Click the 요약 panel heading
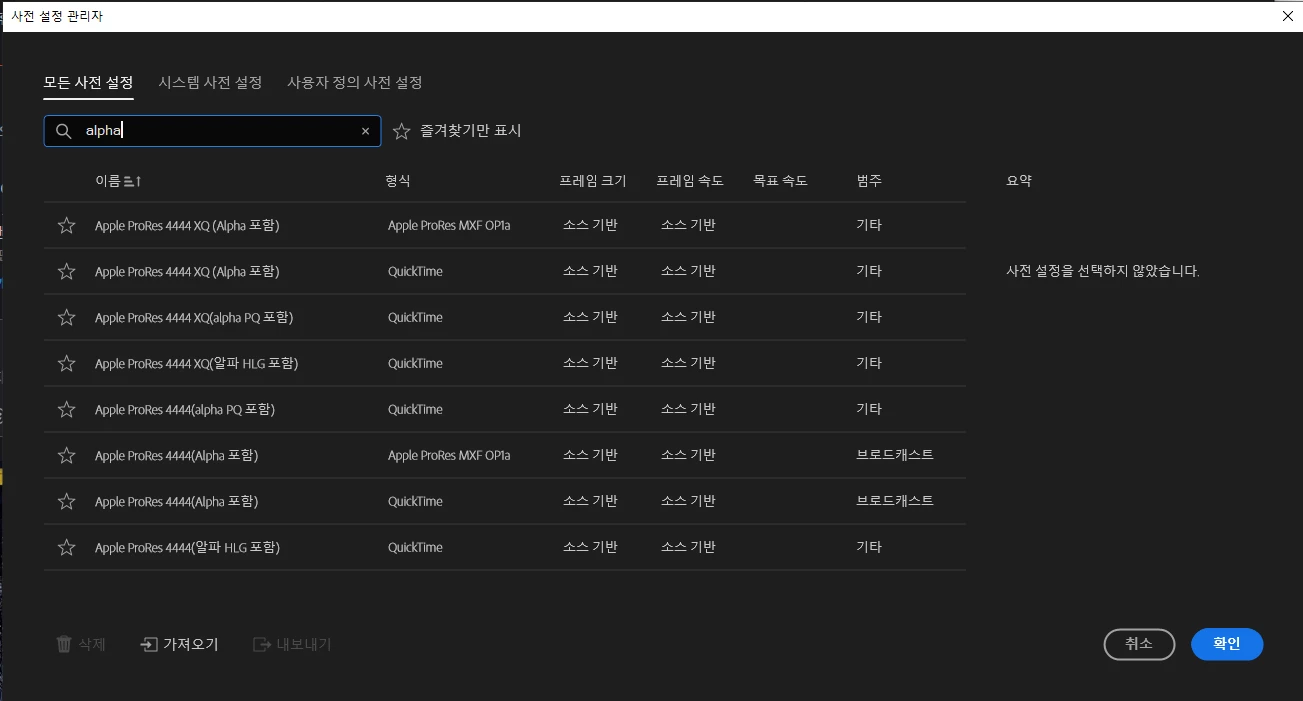Viewport: 1303px width, 701px height. [1019, 181]
